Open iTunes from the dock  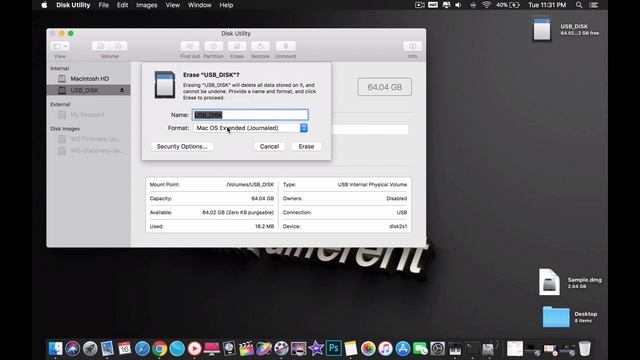(x=385, y=348)
